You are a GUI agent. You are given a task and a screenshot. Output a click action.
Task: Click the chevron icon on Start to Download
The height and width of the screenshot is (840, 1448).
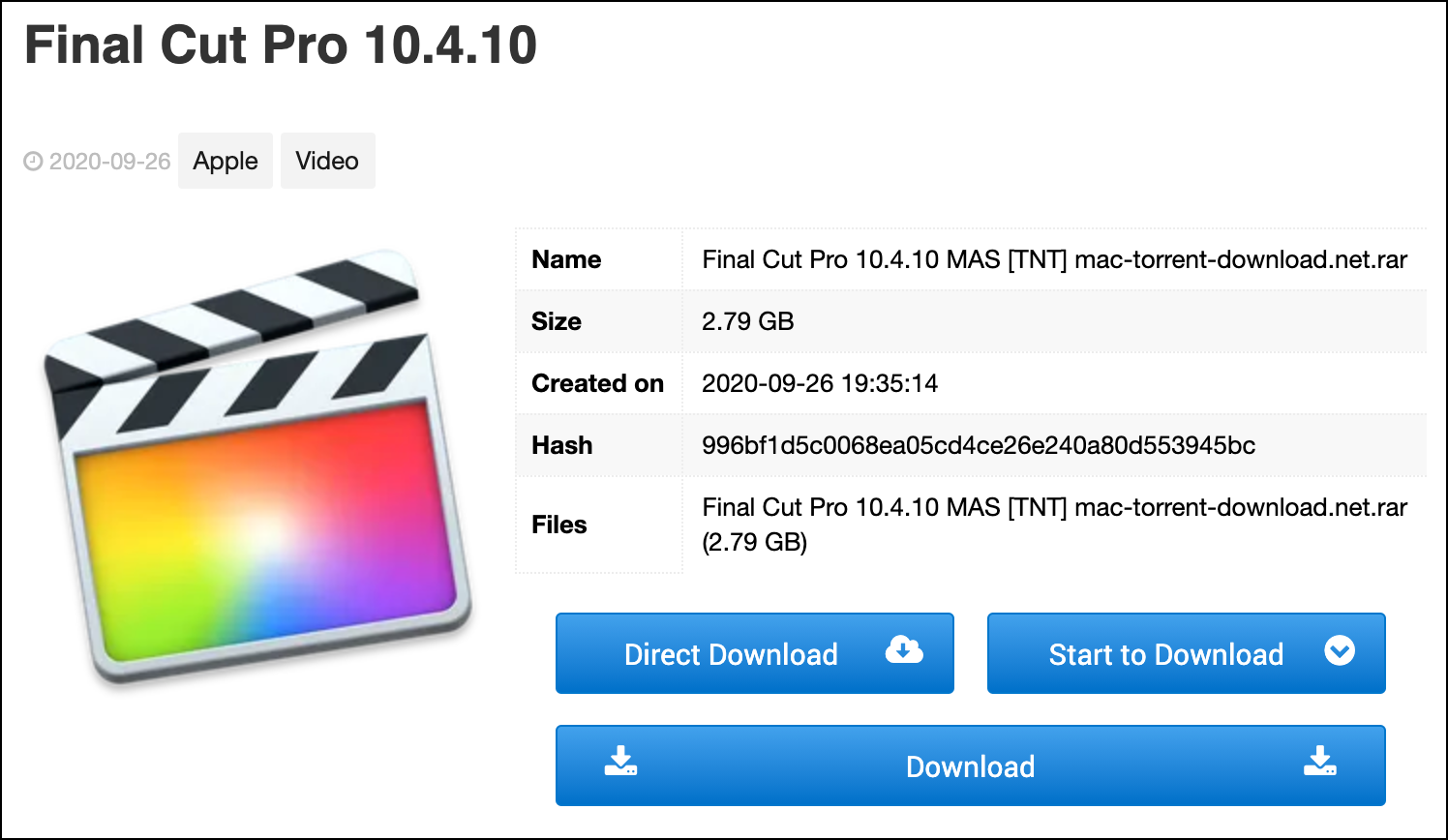(1340, 650)
